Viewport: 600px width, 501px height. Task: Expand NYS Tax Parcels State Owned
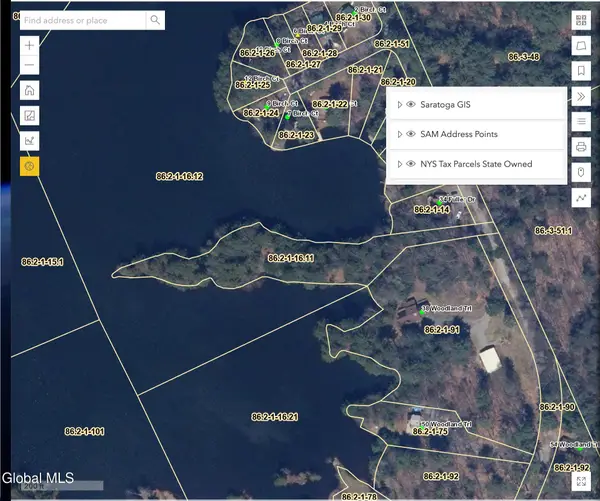(399, 163)
